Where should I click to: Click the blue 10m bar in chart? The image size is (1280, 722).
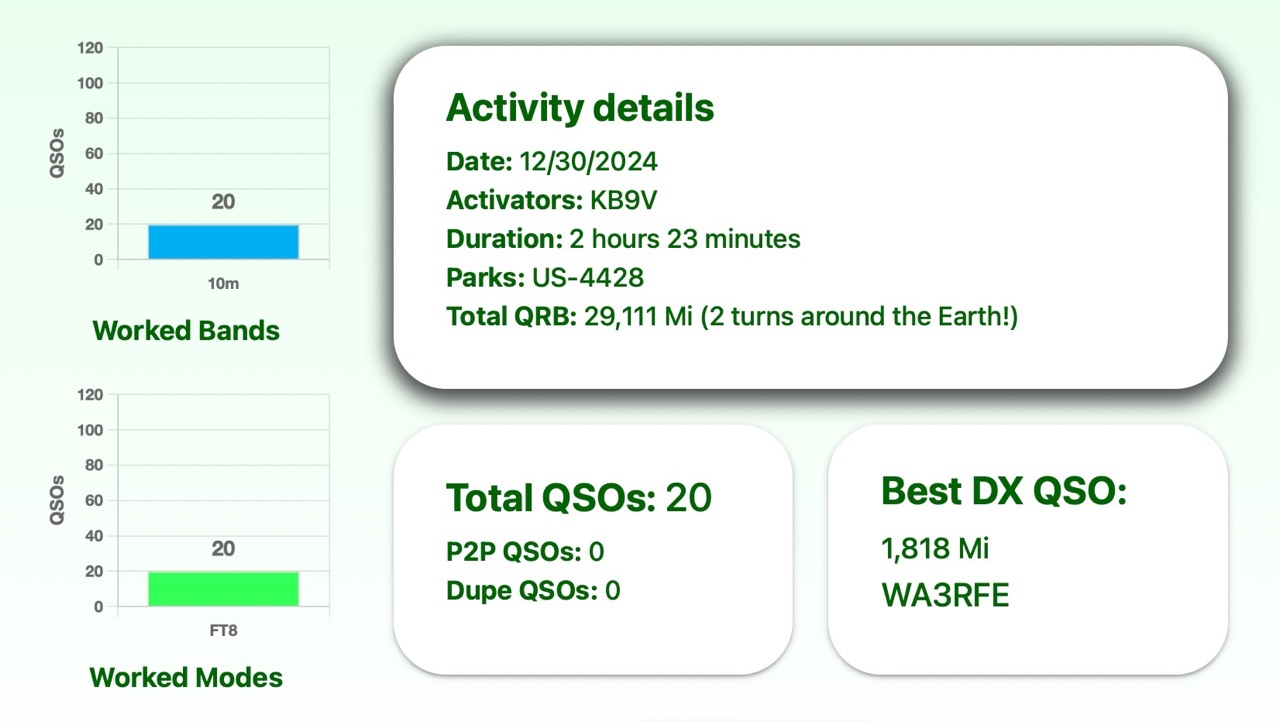[223, 242]
